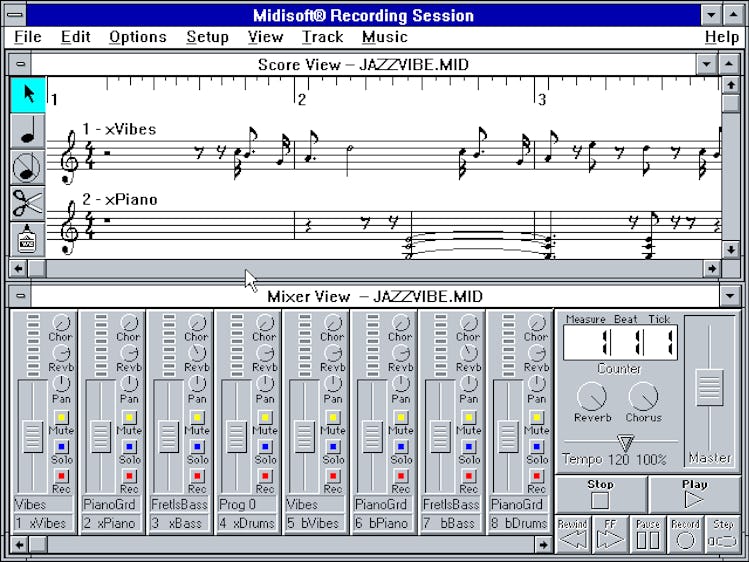Click the Score View minimize down arrow

706,64
